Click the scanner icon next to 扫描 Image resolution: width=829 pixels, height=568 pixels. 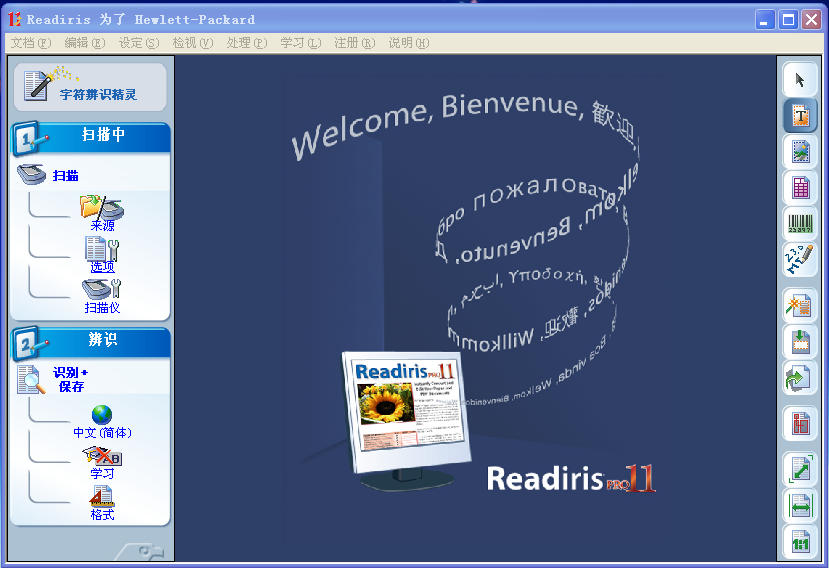(x=31, y=174)
